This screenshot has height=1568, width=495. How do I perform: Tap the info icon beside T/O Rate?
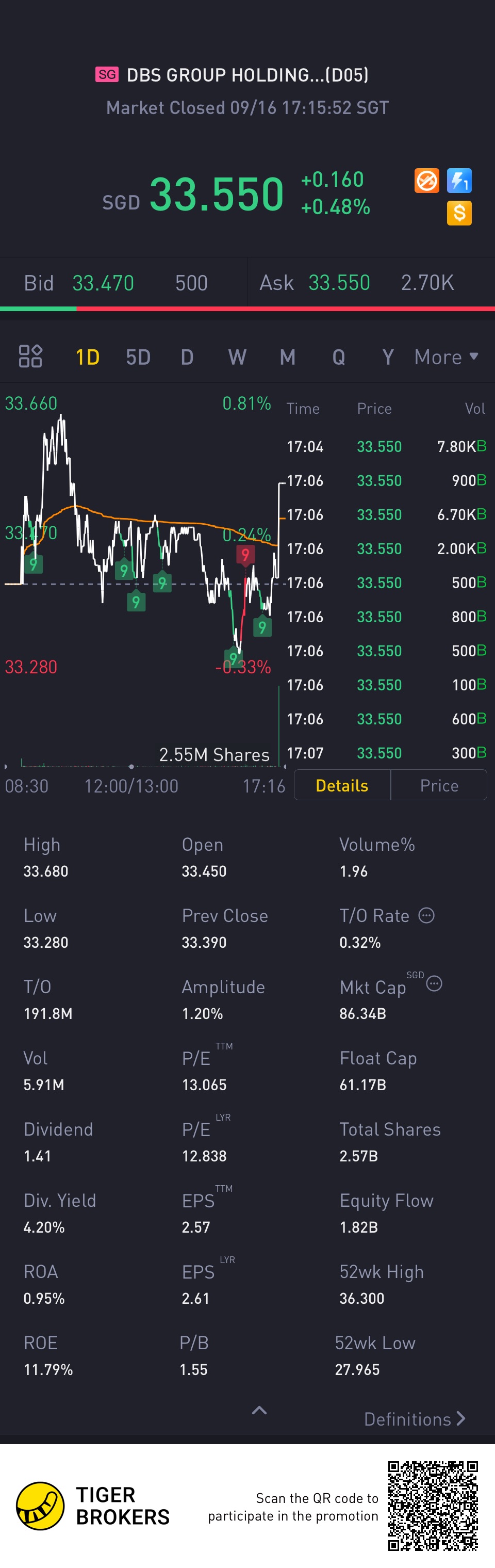[x=427, y=915]
